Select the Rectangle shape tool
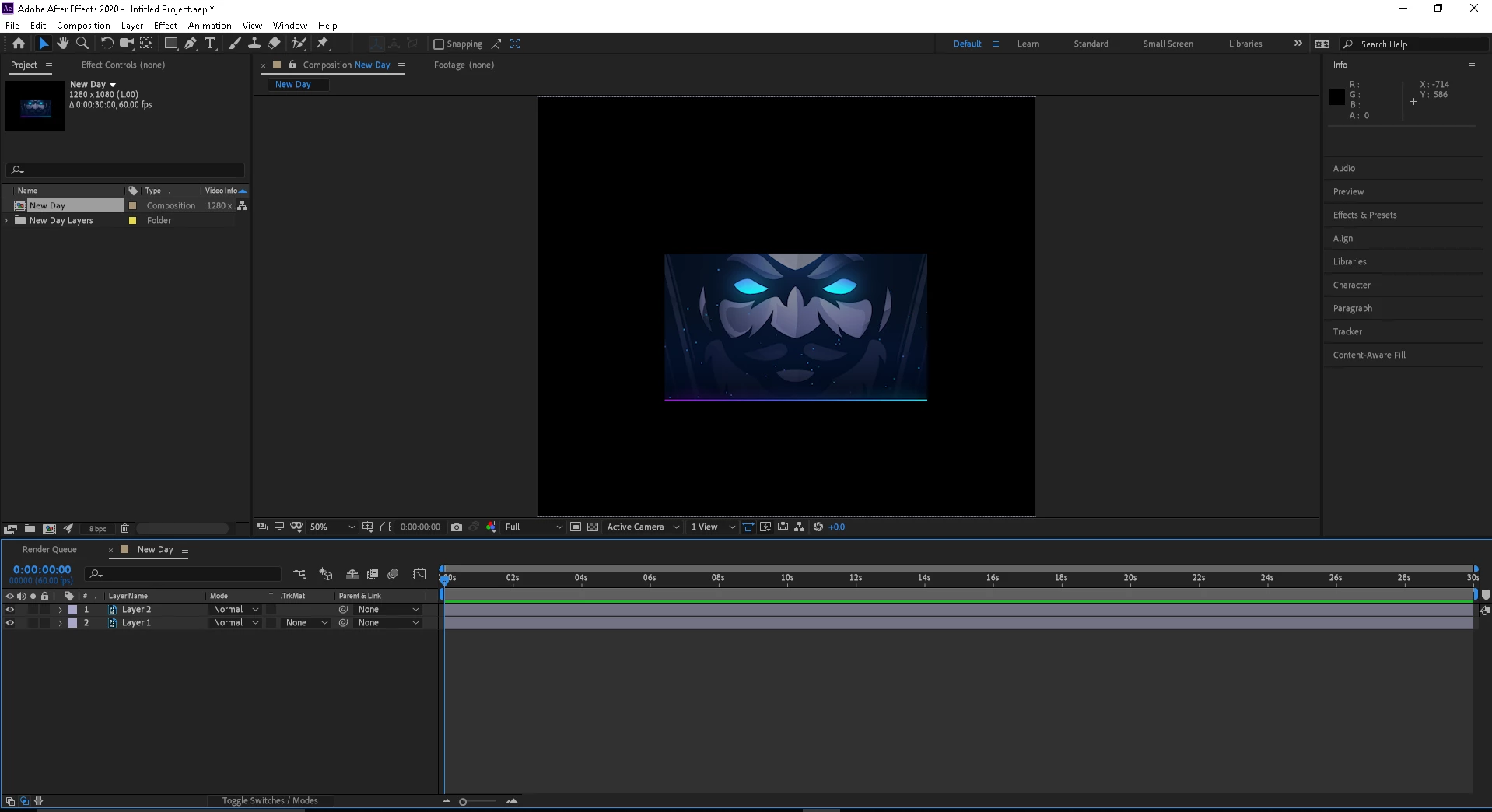 coord(171,44)
